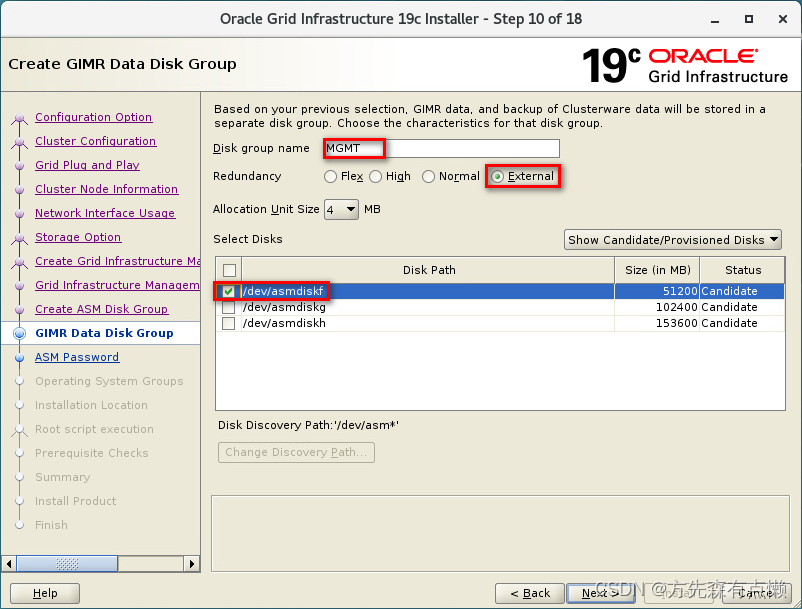
Task: Open Grid Infrastructure Managem... step
Action: (x=117, y=285)
